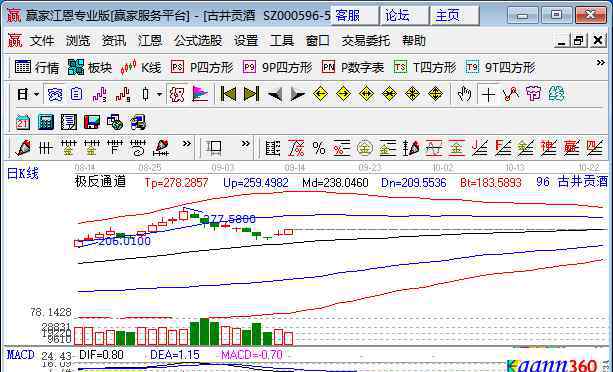This screenshot has height=372, width=613.
Task: Open the 江恩 menu
Action: (150, 40)
